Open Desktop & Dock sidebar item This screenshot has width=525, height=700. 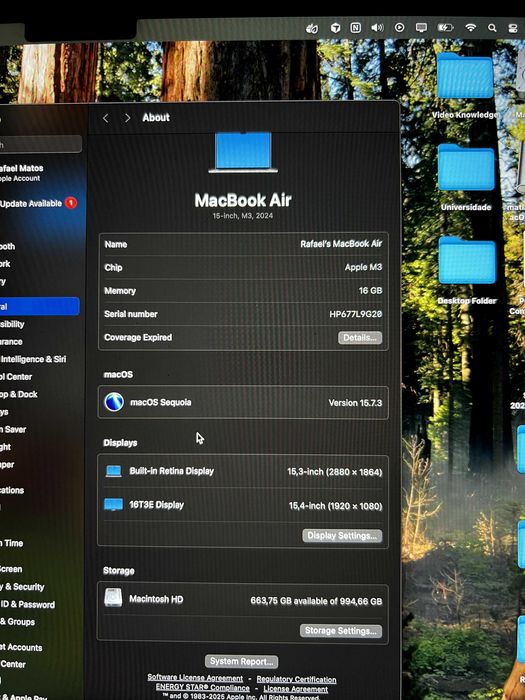19,394
